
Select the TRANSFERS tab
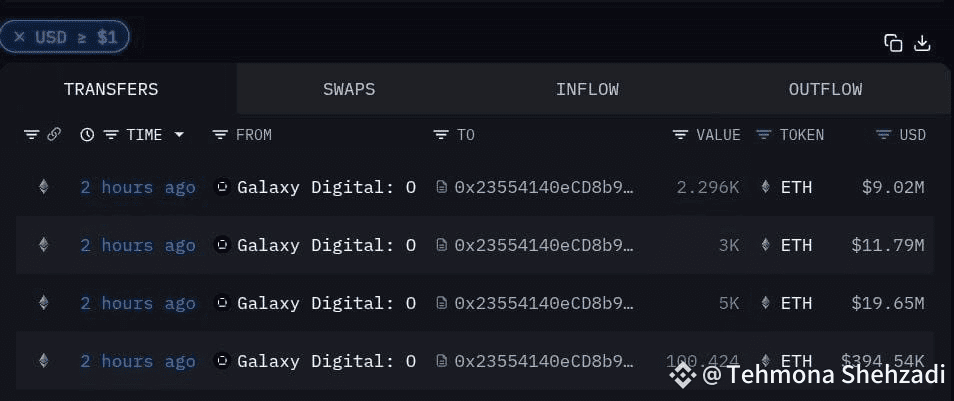[x=111, y=89]
